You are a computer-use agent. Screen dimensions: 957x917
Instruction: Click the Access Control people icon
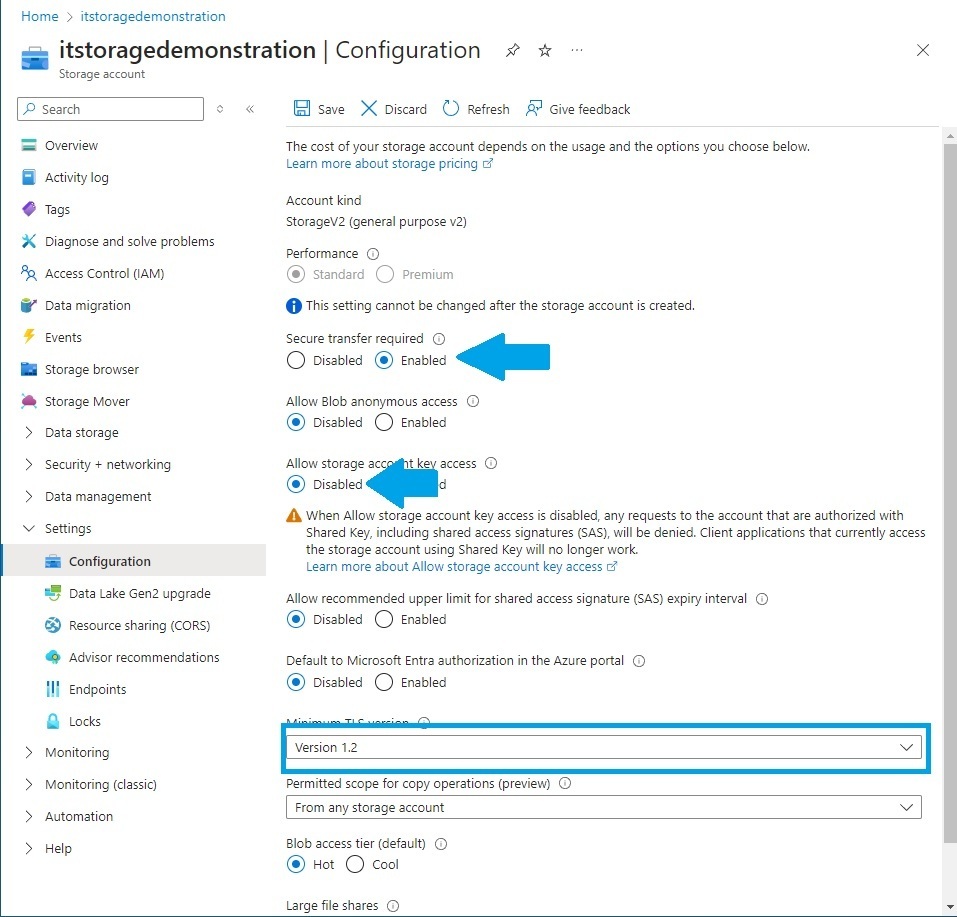(x=29, y=273)
